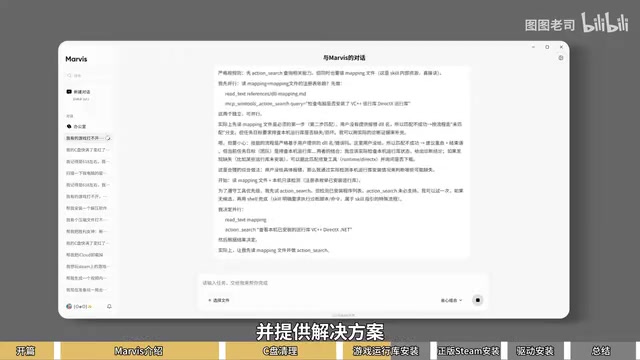Open the conversation '帮我生成一个视频…'
This screenshot has width=640, height=360.
click(88, 278)
